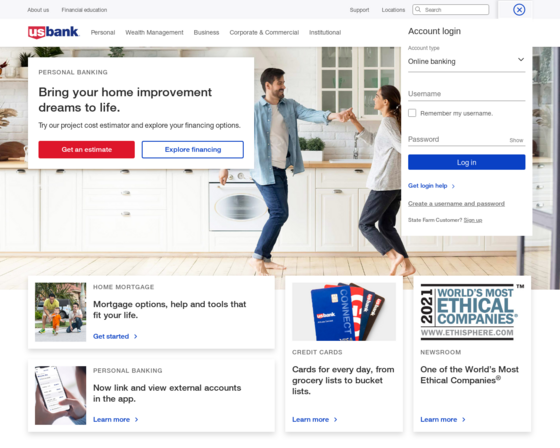Open the Corporate & Commercial menu

click(x=264, y=33)
